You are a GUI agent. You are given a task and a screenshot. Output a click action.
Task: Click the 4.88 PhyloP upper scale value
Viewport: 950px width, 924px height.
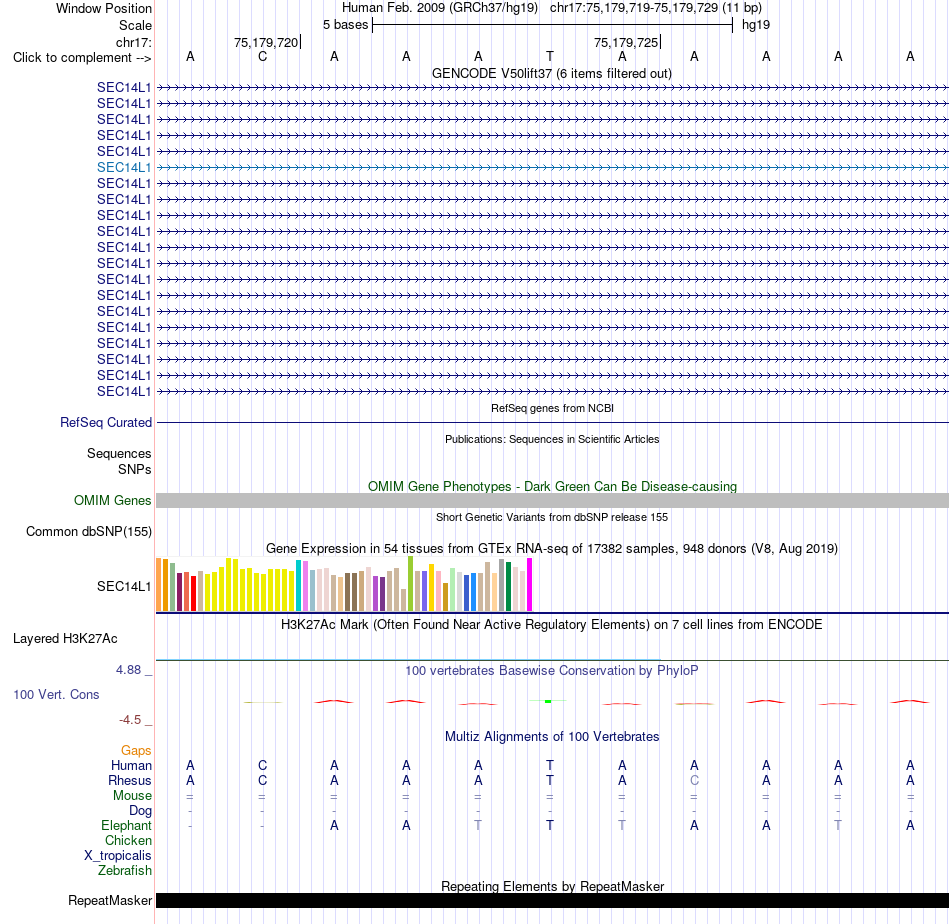pyautogui.click(x=128, y=670)
